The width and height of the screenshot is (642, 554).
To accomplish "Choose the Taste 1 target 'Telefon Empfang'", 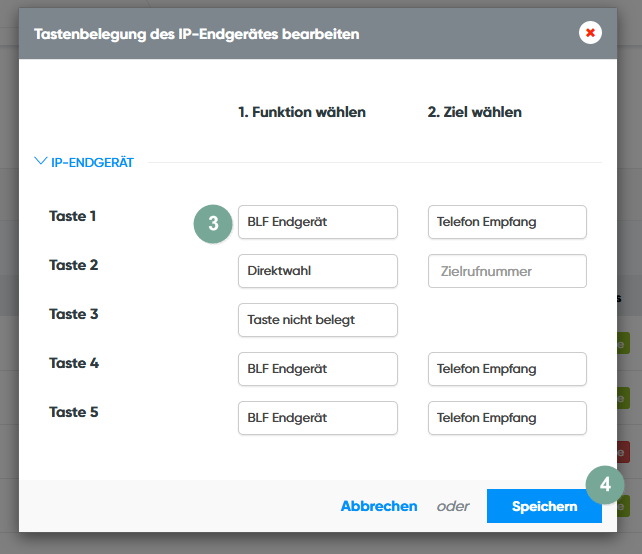I will [x=506, y=222].
